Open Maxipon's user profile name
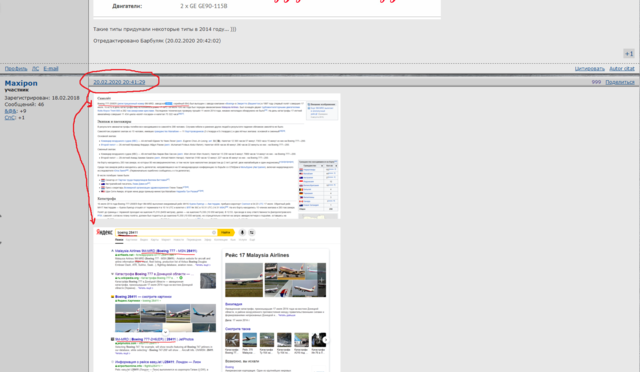The width and height of the screenshot is (640, 372). (21, 83)
